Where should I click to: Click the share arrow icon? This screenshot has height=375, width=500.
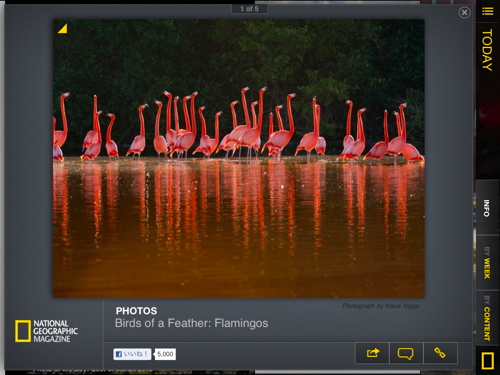pyautogui.click(x=372, y=353)
